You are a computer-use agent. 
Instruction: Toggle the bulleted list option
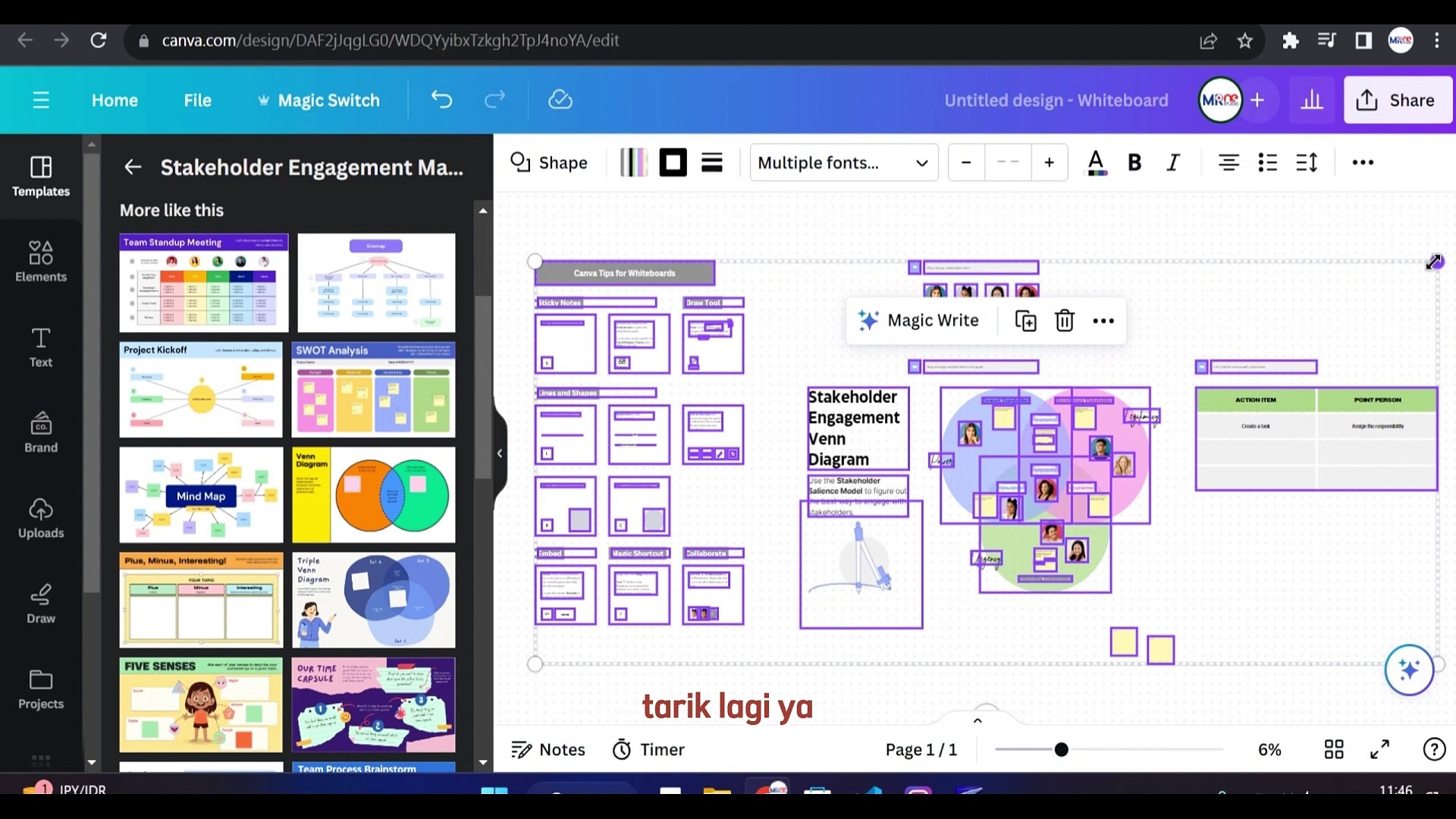[1267, 162]
